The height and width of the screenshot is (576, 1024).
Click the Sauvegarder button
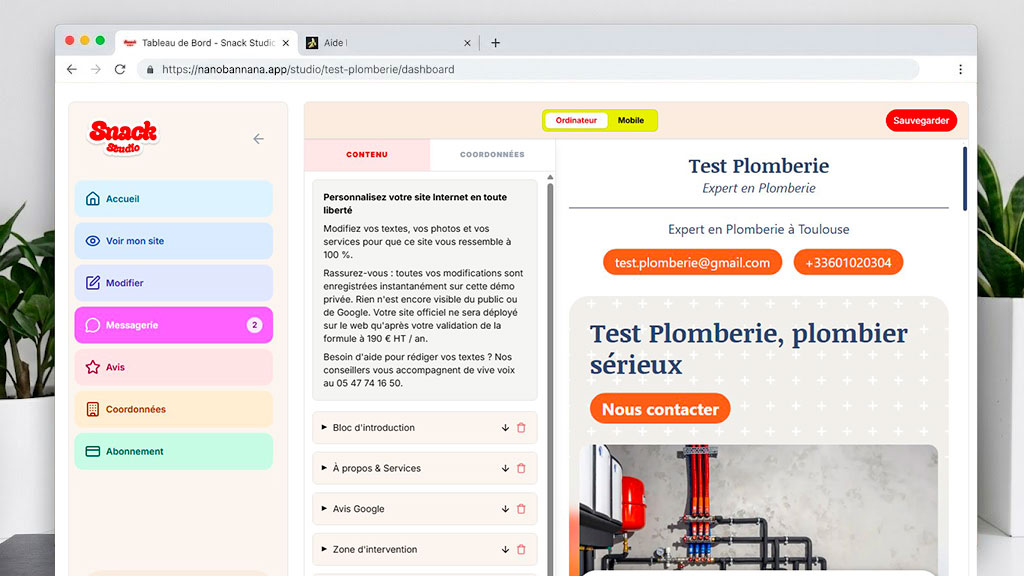(x=921, y=120)
